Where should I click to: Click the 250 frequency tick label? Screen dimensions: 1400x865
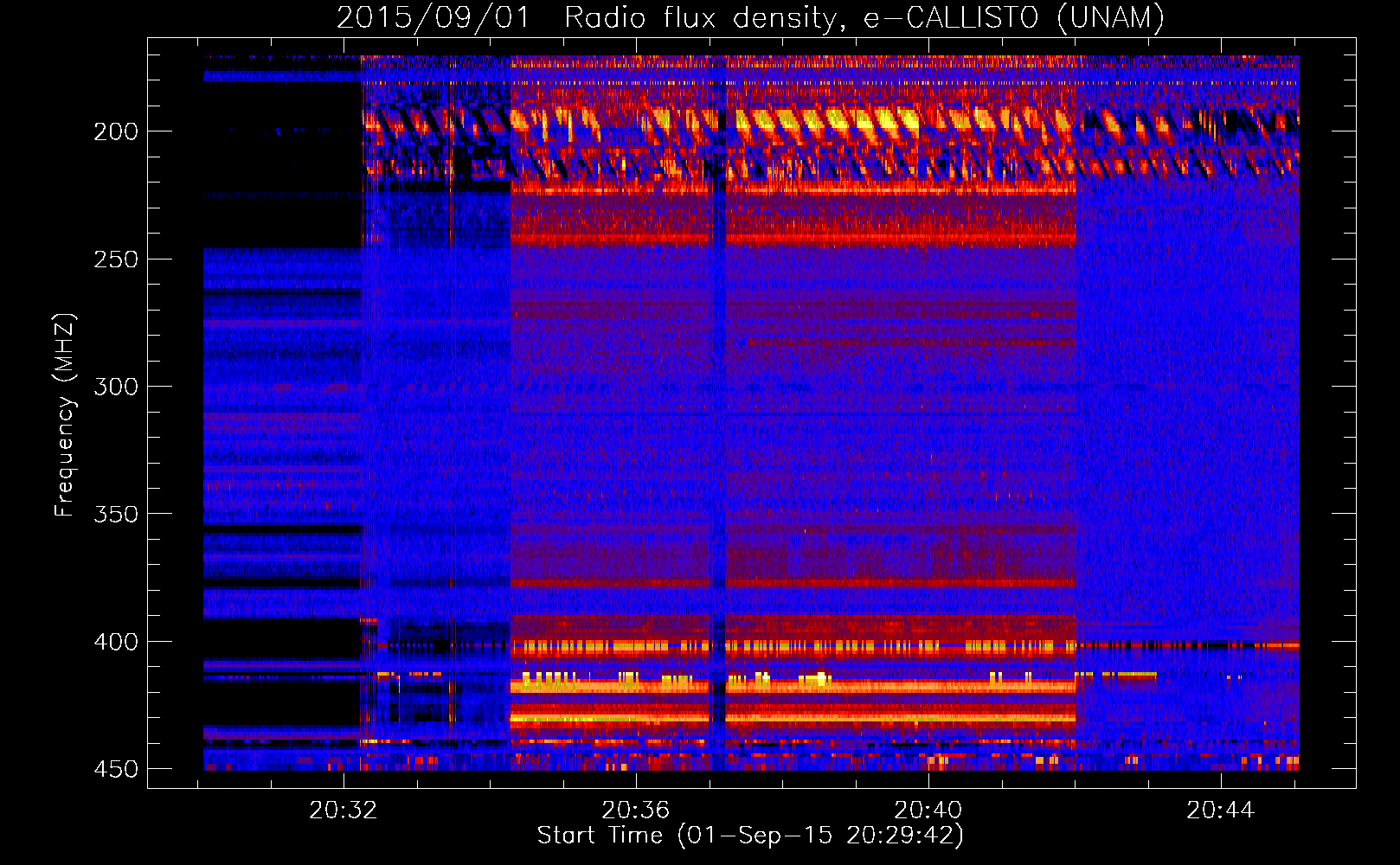click(116, 259)
